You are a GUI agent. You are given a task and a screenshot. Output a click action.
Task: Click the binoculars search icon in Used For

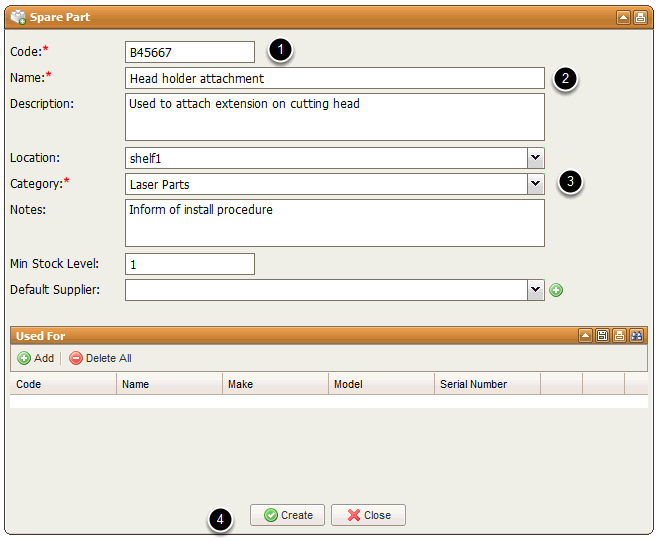coord(636,336)
